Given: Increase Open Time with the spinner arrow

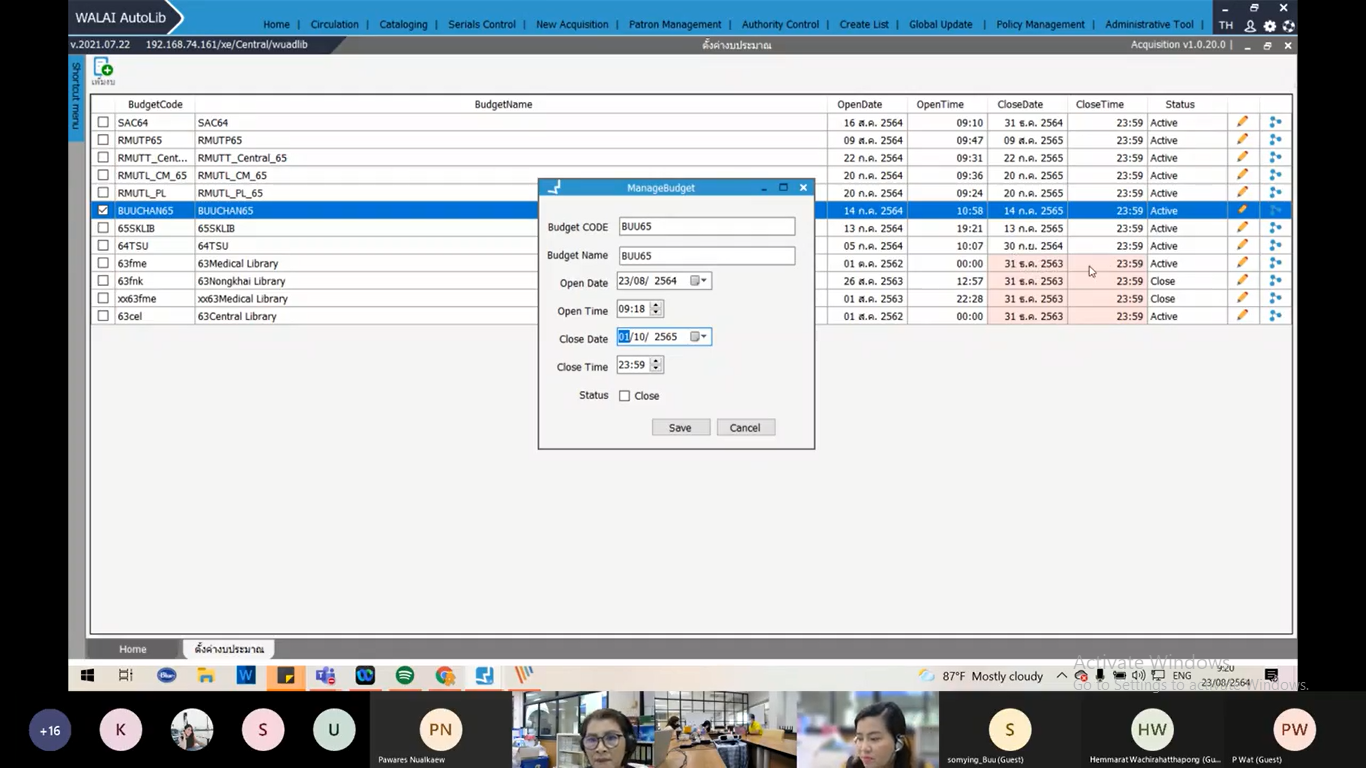Looking at the screenshot, I should click(x=656, y=306).
